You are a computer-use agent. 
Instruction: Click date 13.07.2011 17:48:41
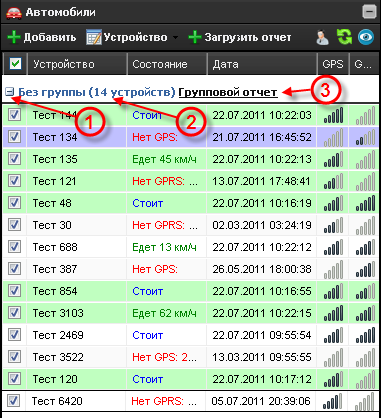pos(261,181)
